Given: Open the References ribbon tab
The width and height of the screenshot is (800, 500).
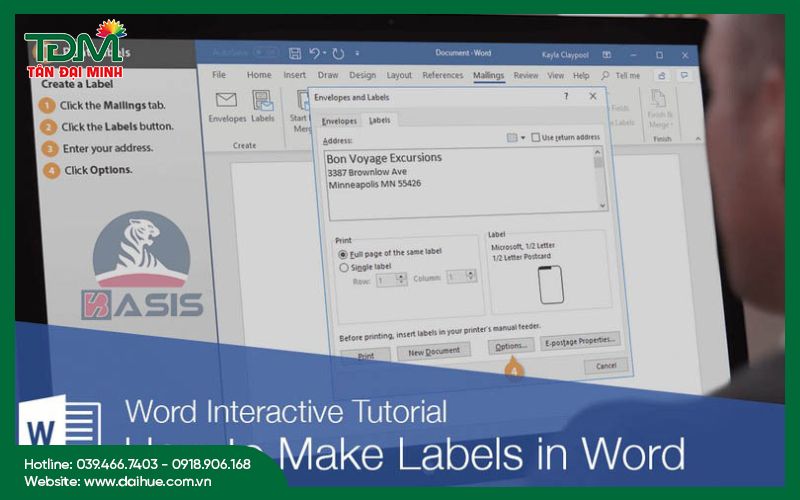Looking at the screenshot, I should click(x=442, y=75).
